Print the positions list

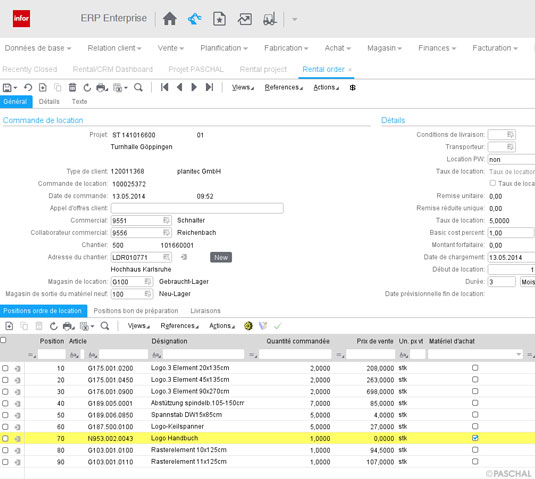click(x=68, y=326)
